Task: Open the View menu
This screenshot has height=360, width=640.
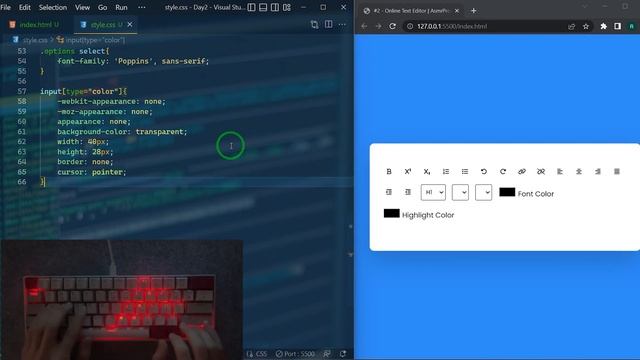Action: pyautogui.click(x=82, y=7)
